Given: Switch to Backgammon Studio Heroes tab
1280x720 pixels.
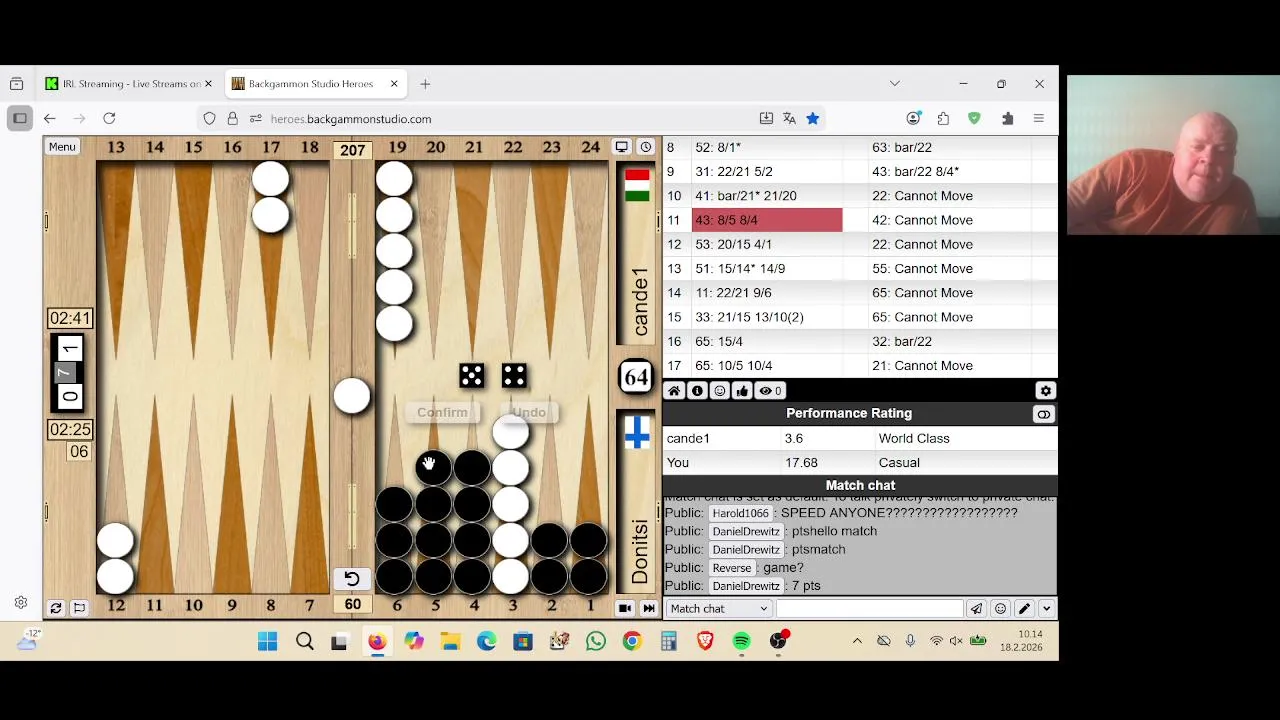Looking at the screenshot, I should click(x=315, y=84).
